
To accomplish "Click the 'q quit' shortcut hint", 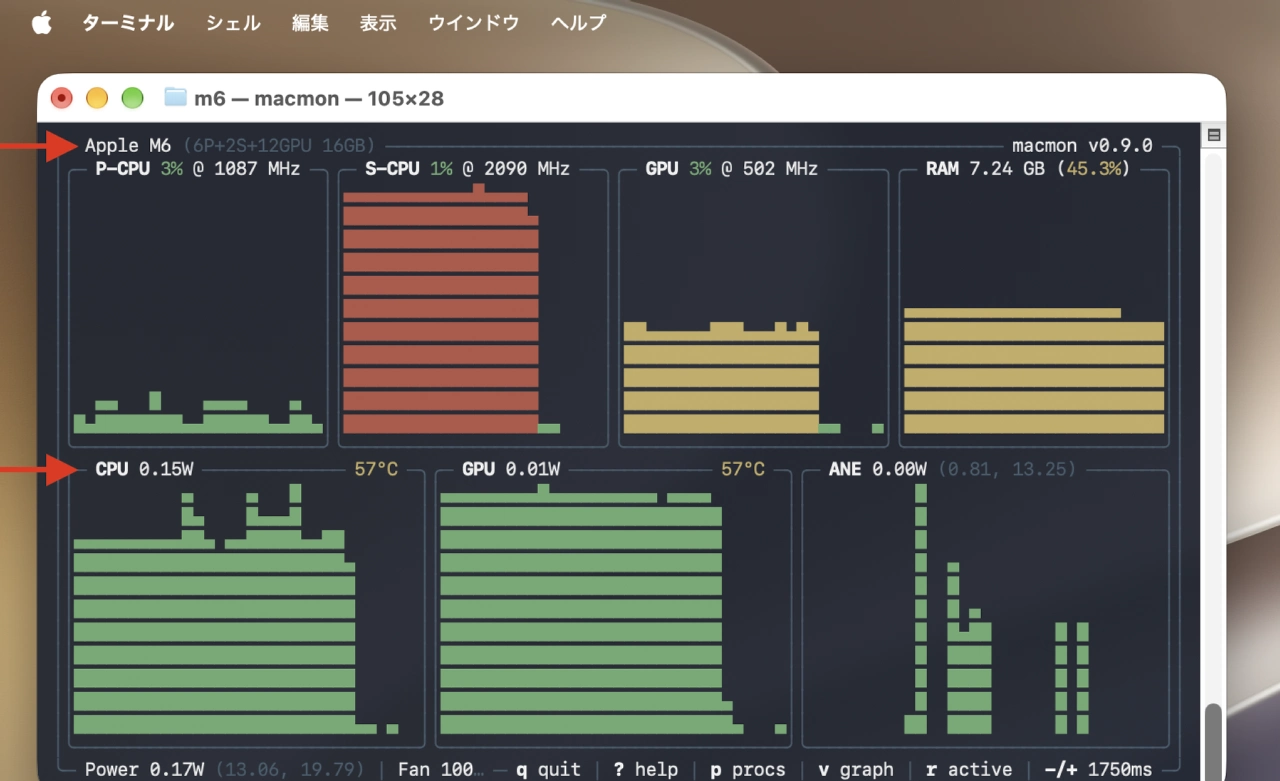I will (549, 769).
